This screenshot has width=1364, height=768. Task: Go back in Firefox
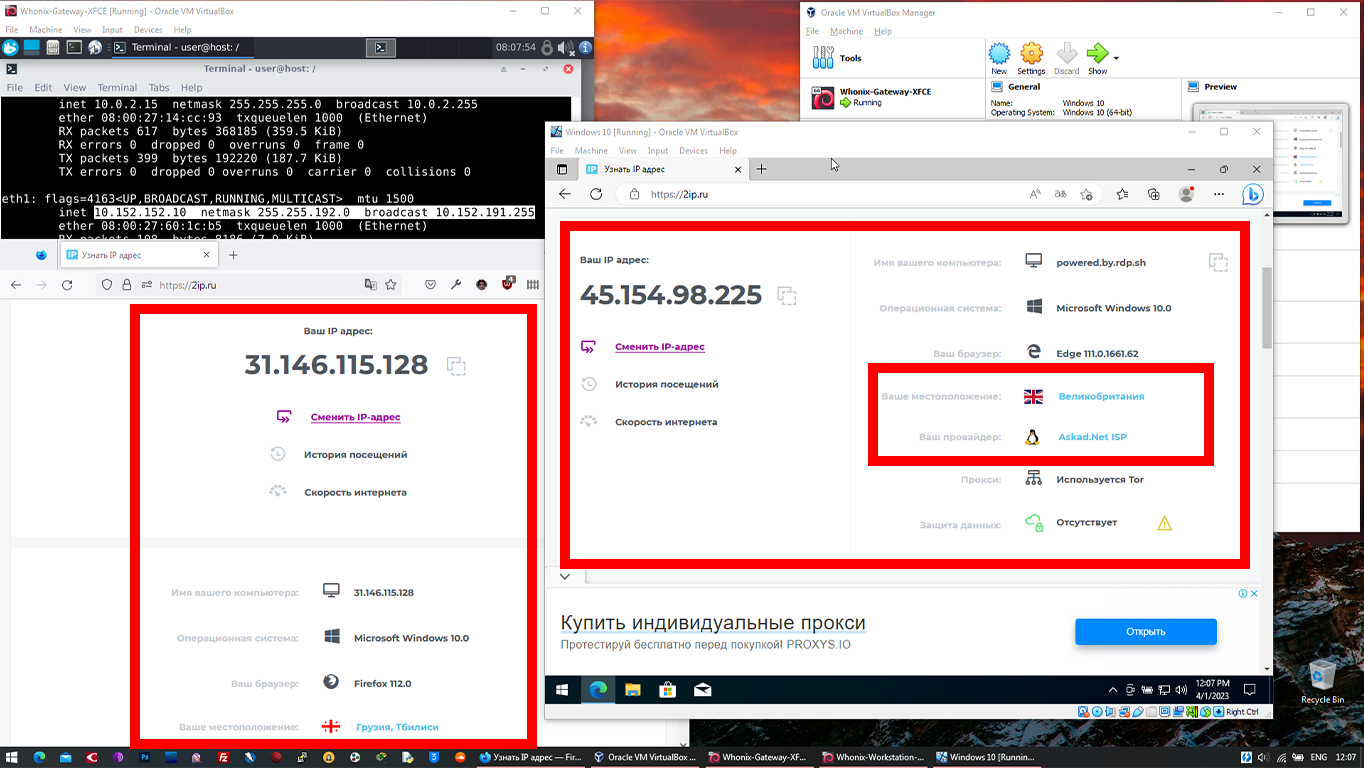click(16, 285)
